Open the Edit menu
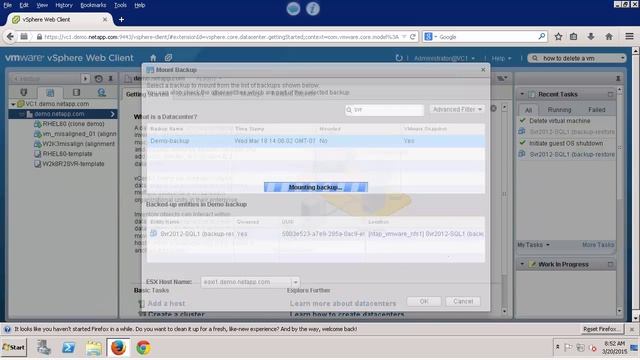The image size is (640, 360). [x=24, y=5]
